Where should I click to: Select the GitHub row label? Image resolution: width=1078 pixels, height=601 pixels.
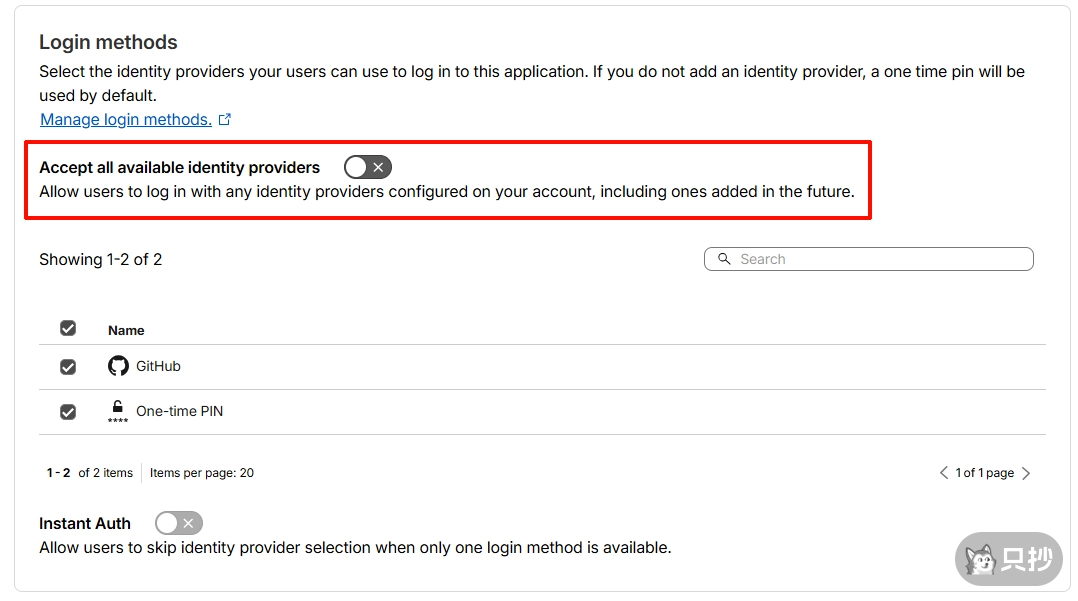[x=158, y=367]
